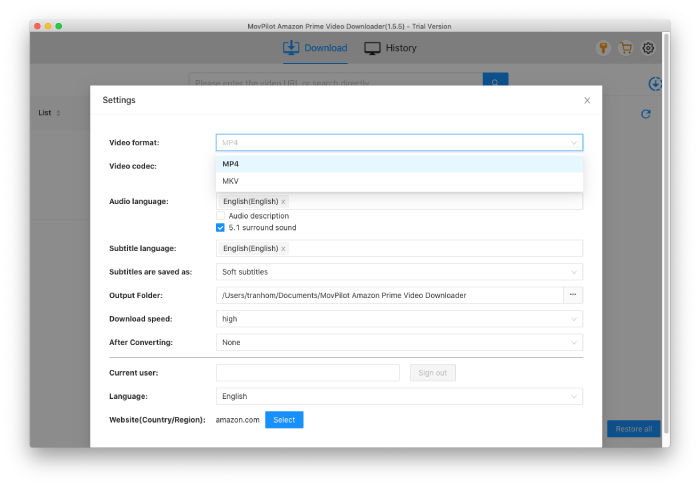Open the Download tab
Screen dimensions: 700x487
[x=315, y=48]
